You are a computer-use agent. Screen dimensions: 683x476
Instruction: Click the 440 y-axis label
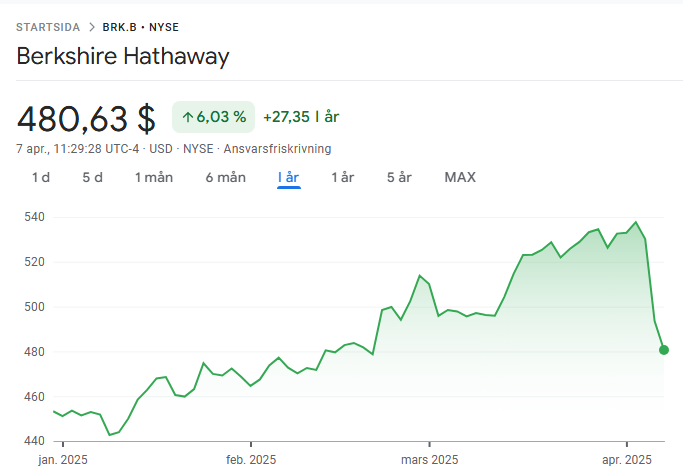click(x=34, y=441)
